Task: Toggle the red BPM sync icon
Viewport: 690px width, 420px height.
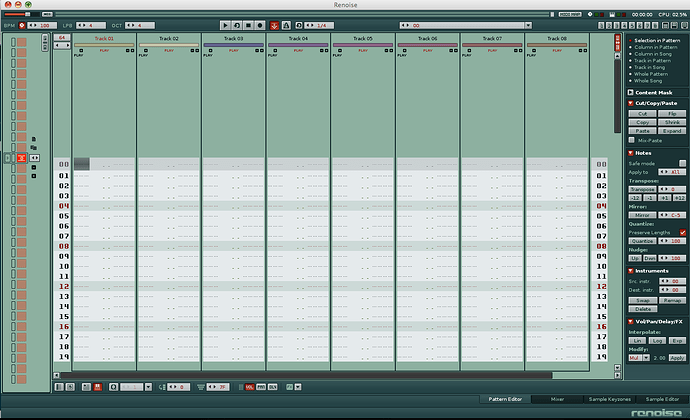Action: point(22,26)
